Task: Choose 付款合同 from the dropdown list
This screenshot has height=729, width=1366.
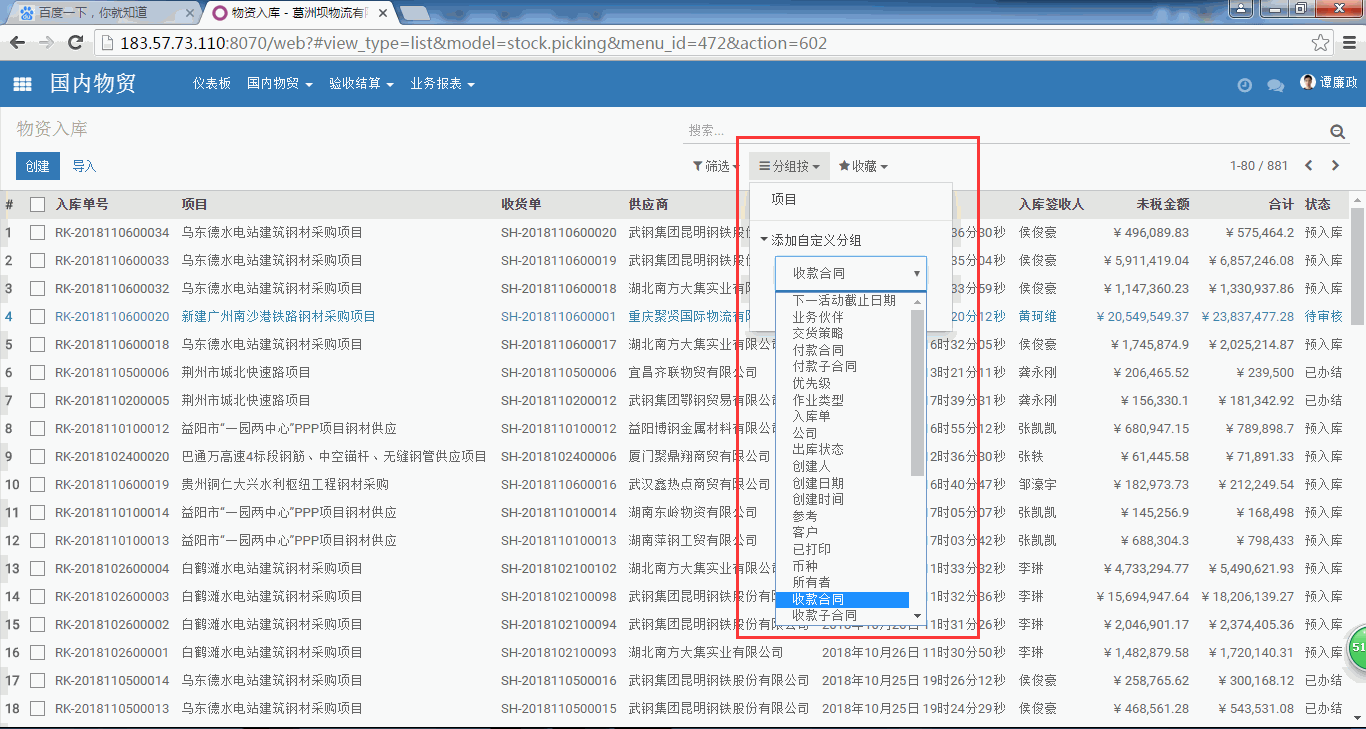Action: (x=818, y=350)
